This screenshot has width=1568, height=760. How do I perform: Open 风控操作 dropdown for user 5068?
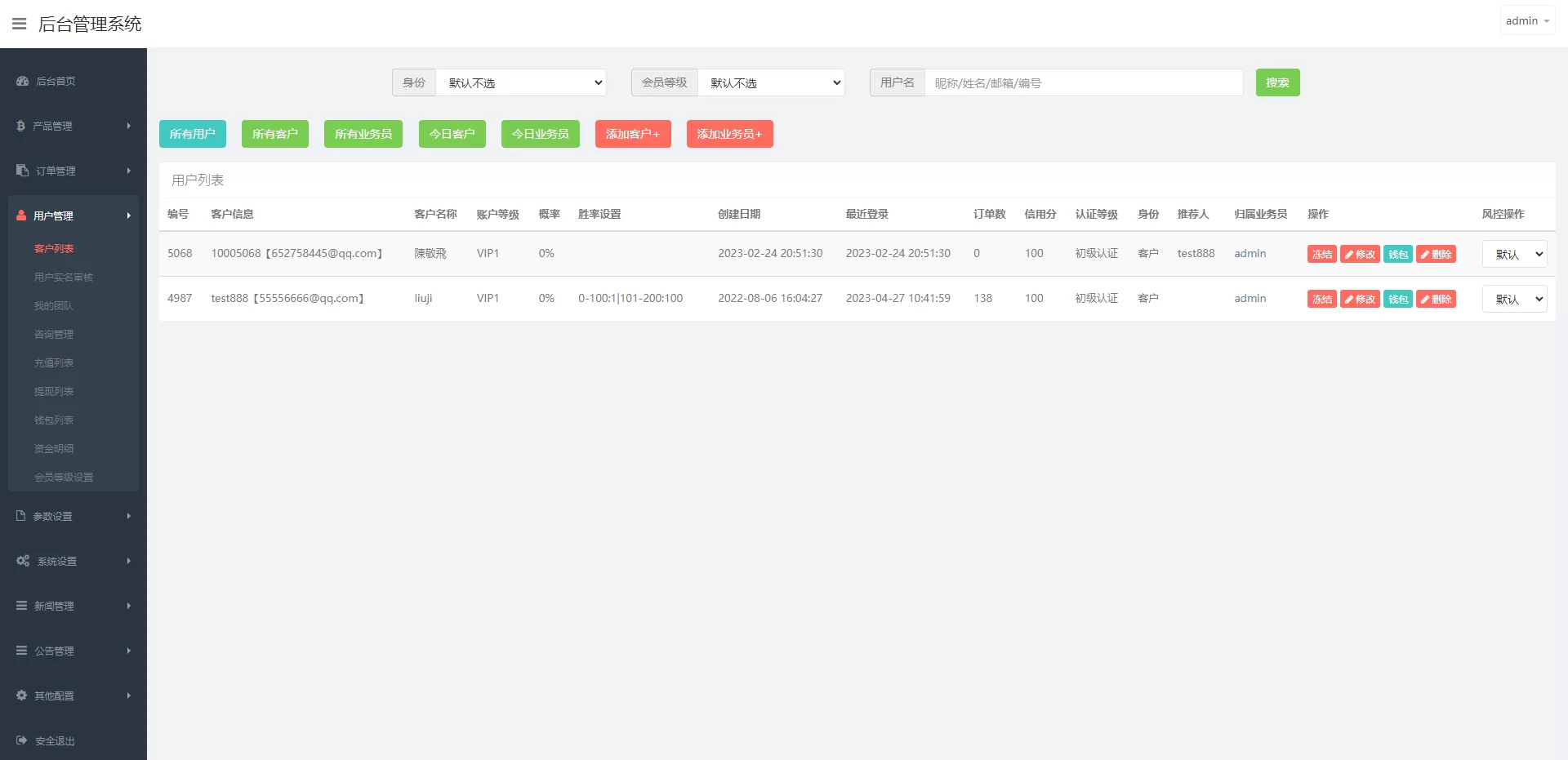(1514, 254)
